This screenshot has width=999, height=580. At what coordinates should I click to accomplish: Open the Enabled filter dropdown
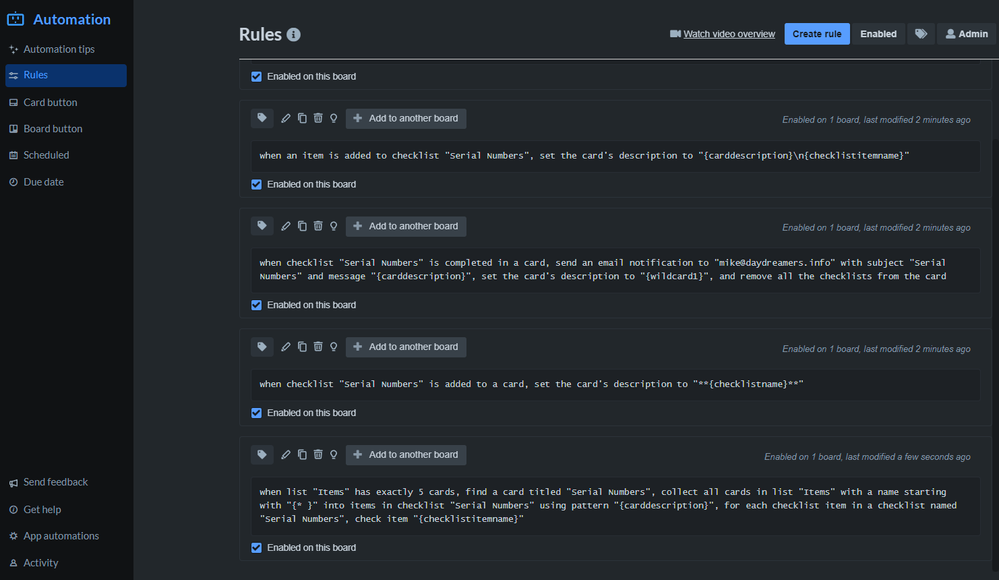point(877,33)
